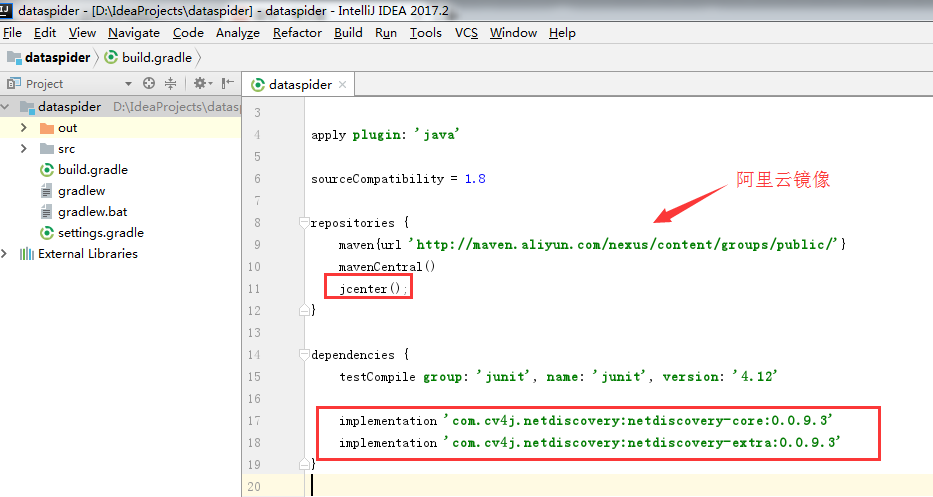
Task: Select External Libraries in project tree
Action: 88,254
